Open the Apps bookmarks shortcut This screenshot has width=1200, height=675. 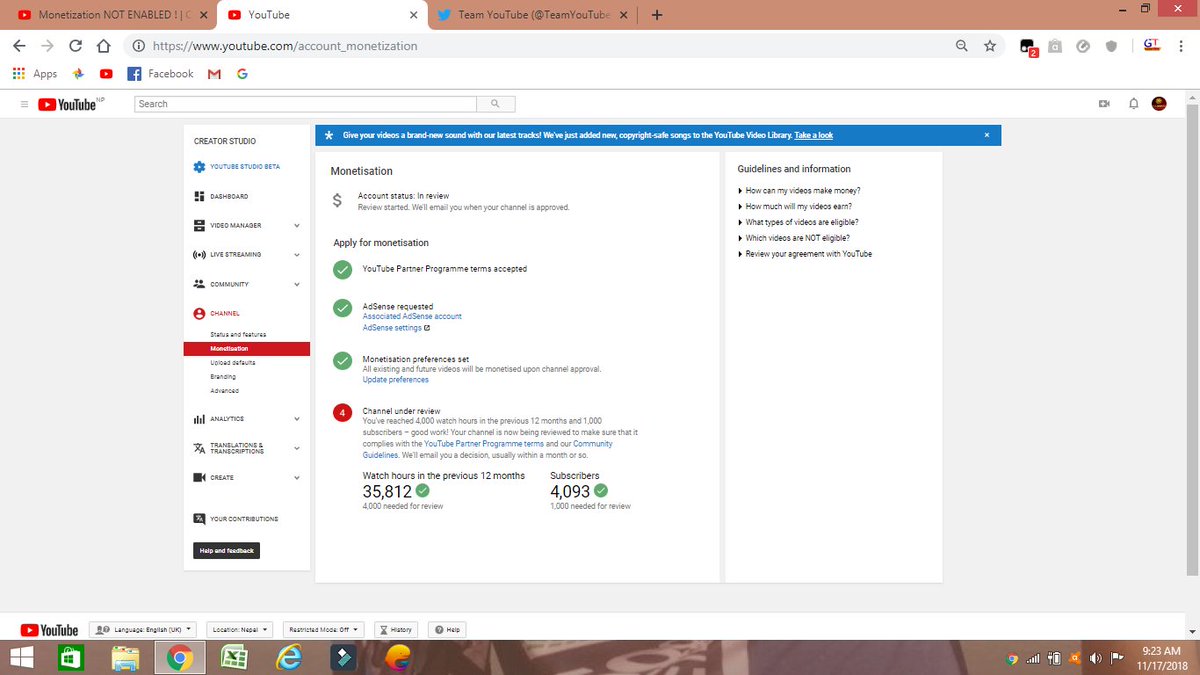(35, 74)
